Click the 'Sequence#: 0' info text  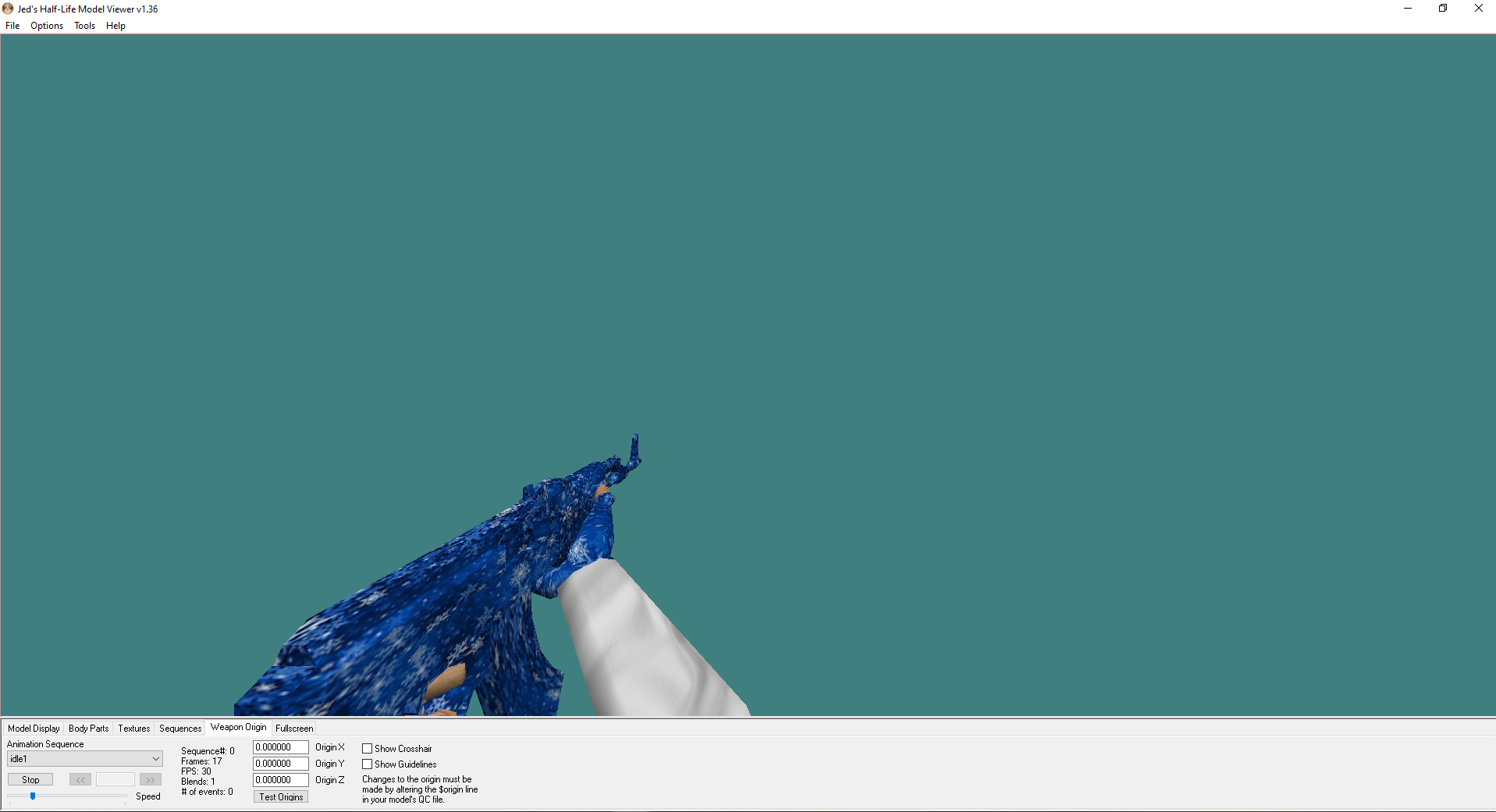[x=208, y=751]
